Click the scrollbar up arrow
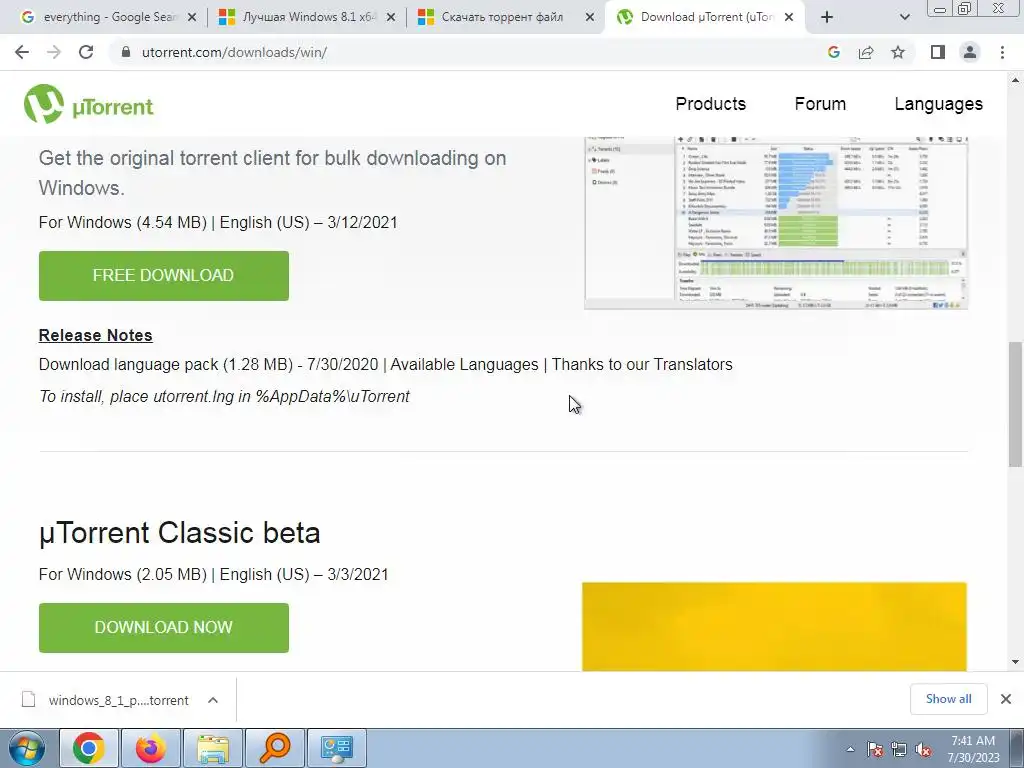1024x768 pixels. (x=1015, y=80)
